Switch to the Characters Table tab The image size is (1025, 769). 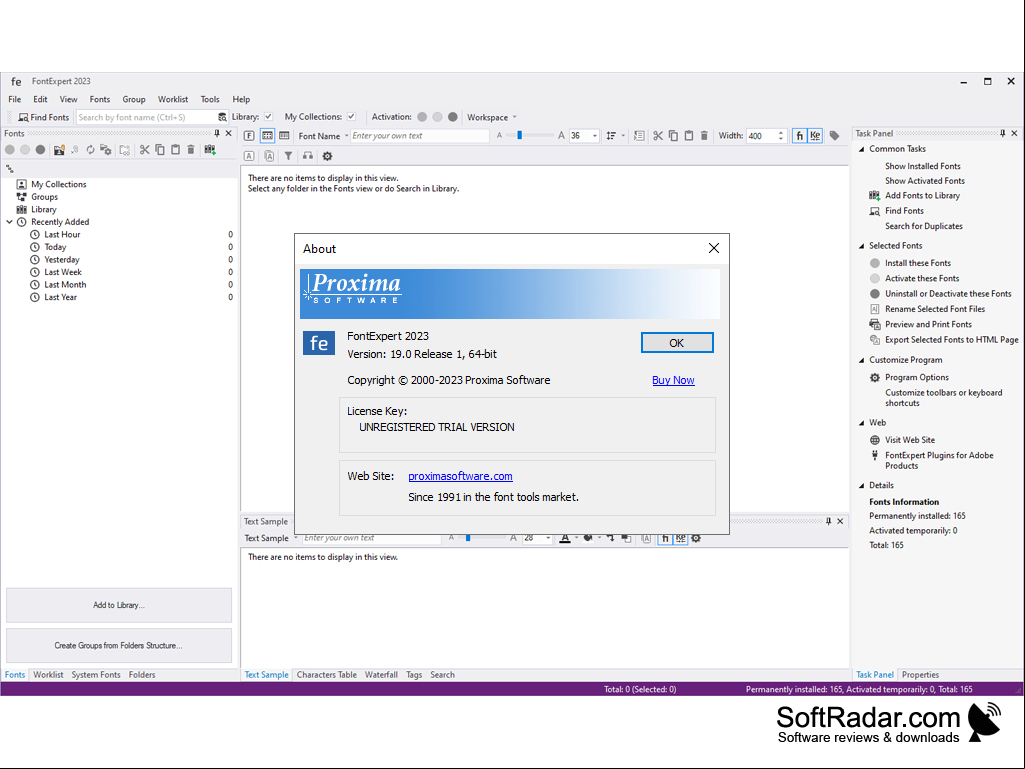coord(327,675)
